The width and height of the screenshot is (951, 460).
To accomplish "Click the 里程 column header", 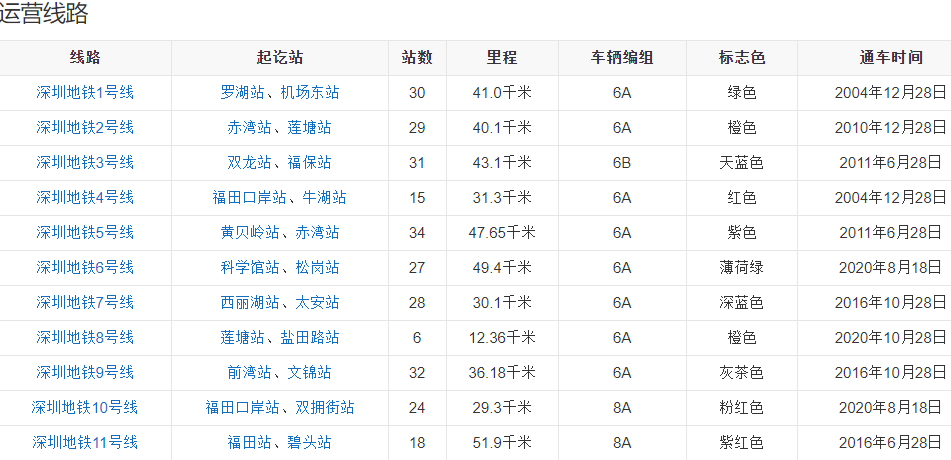I will [x=502, y=58].
